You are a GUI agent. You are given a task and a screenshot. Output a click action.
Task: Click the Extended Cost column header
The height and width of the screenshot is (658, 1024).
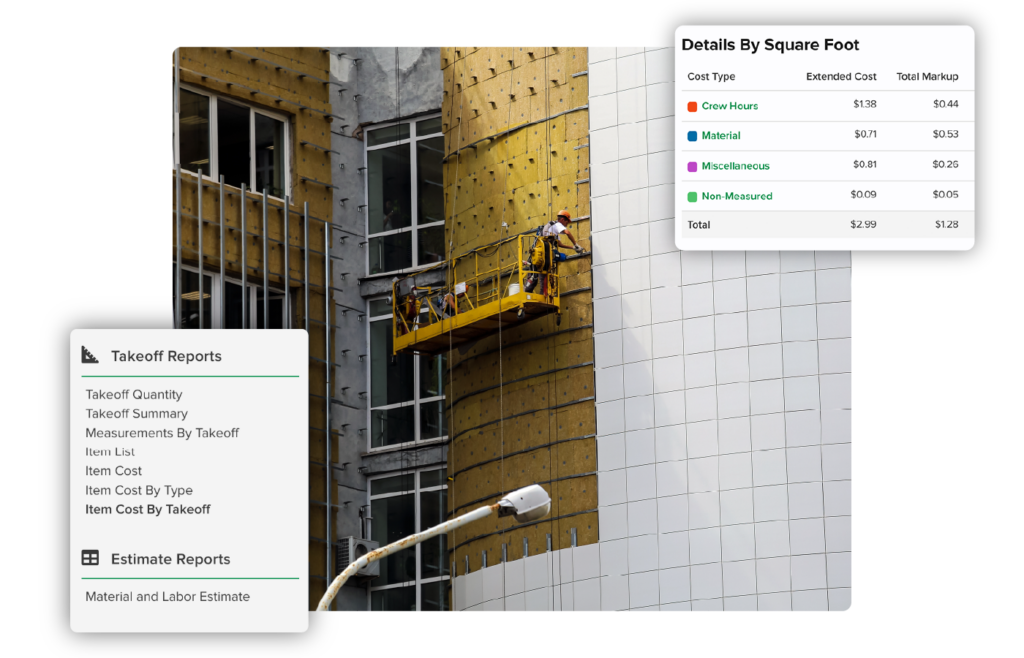841,77
